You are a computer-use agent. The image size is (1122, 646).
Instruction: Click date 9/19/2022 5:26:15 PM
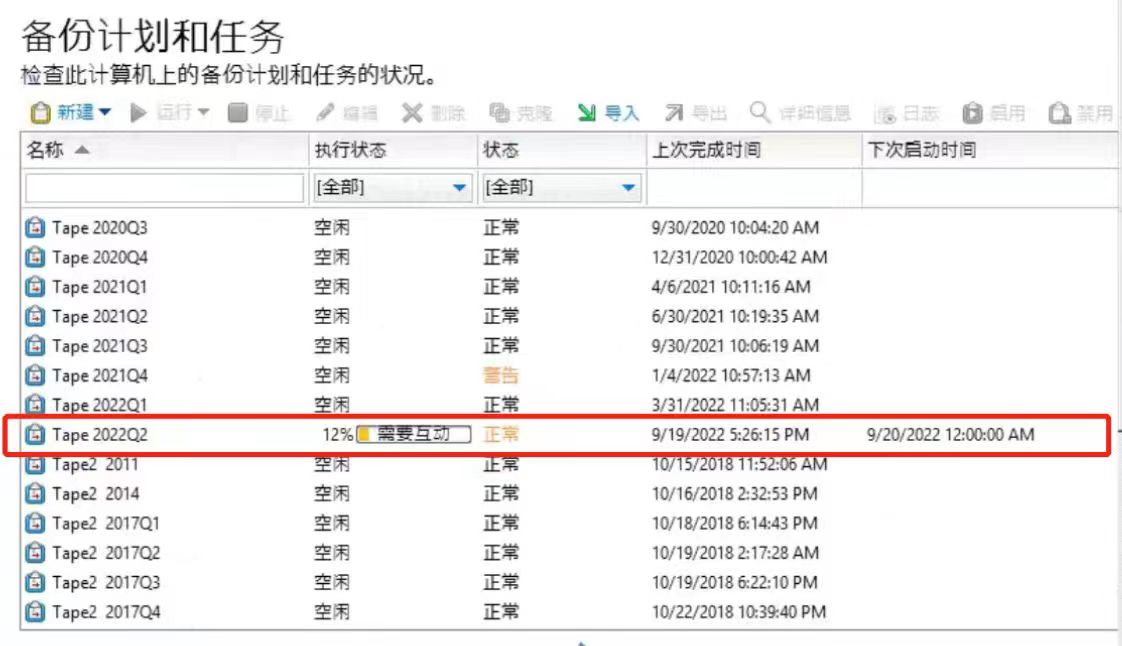731,434
